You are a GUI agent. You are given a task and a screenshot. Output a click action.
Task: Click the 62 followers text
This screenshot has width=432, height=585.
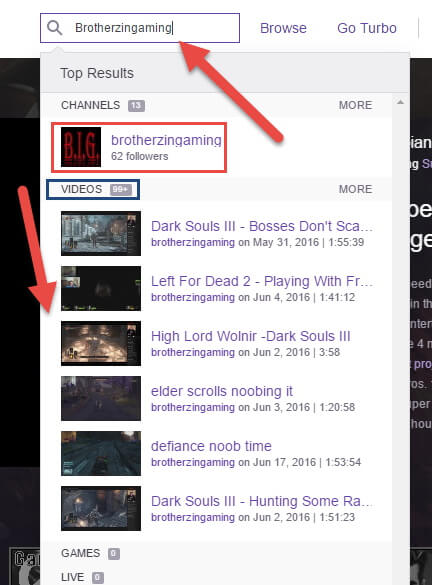140,156
